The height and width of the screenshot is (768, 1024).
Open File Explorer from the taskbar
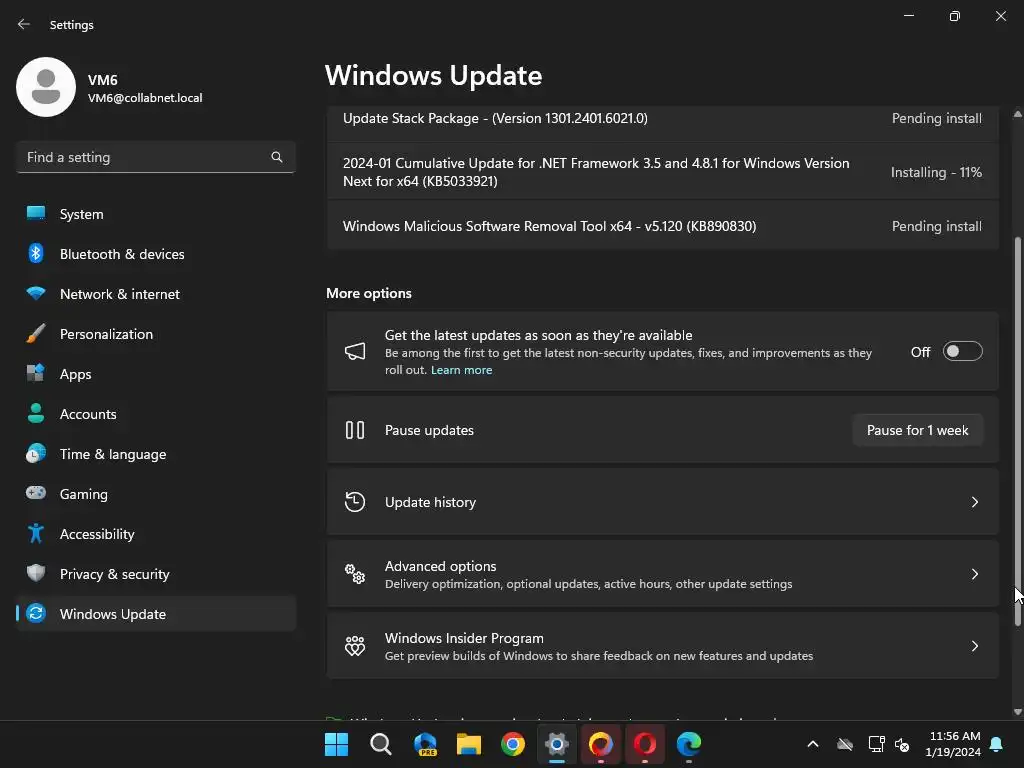(469, 744)
